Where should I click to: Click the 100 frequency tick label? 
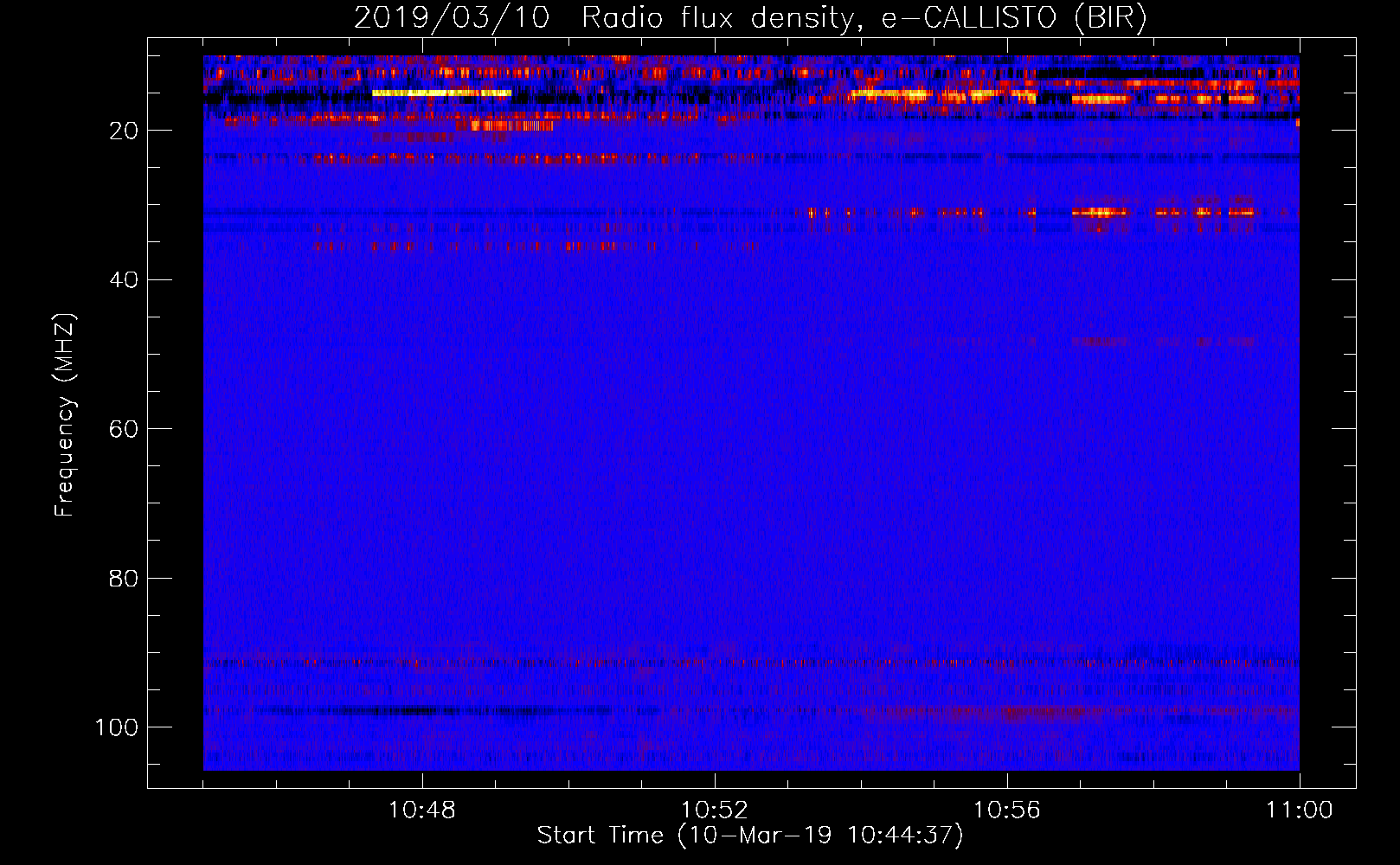[117, 727]
